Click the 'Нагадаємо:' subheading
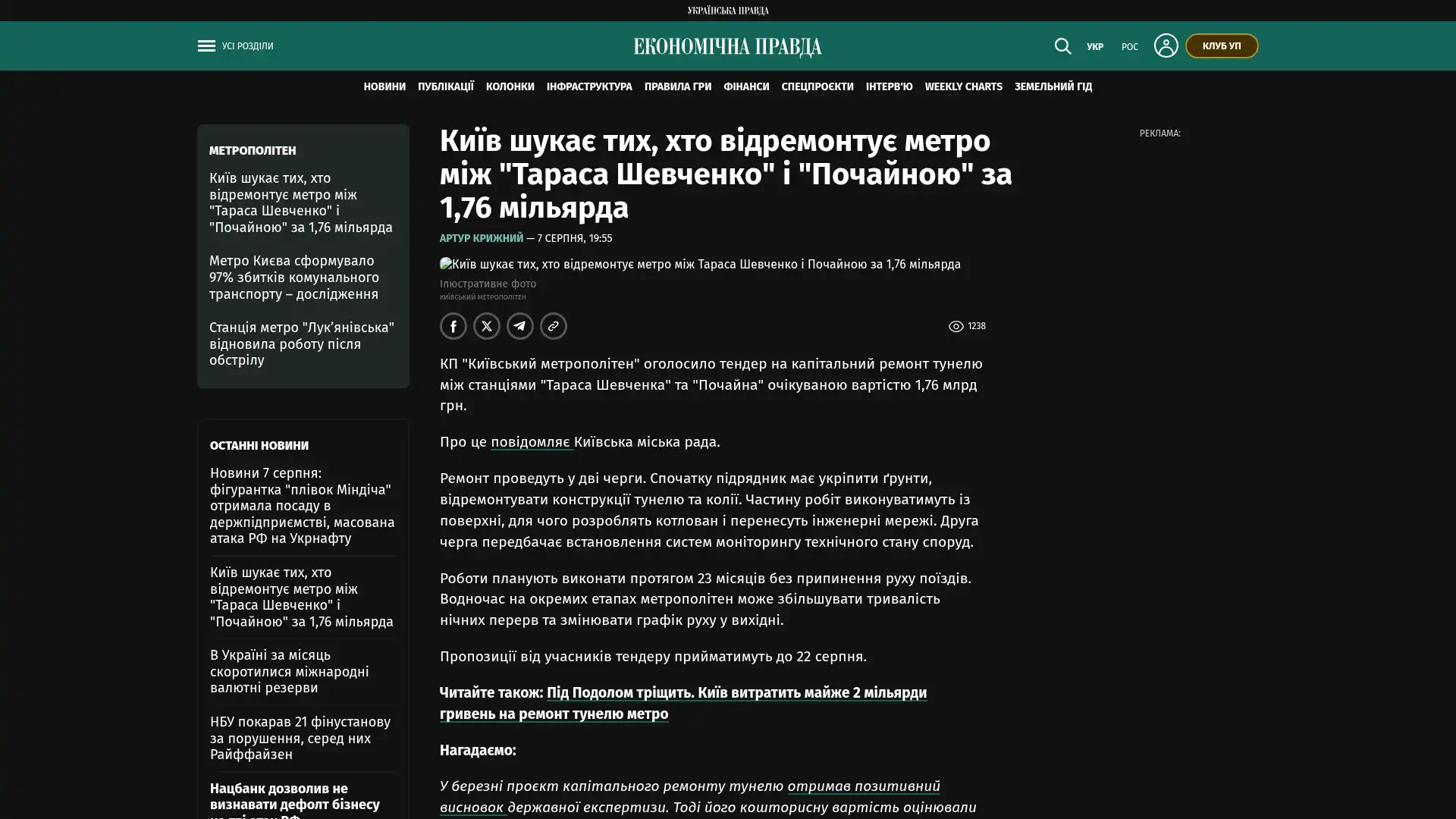 point(478,750)
